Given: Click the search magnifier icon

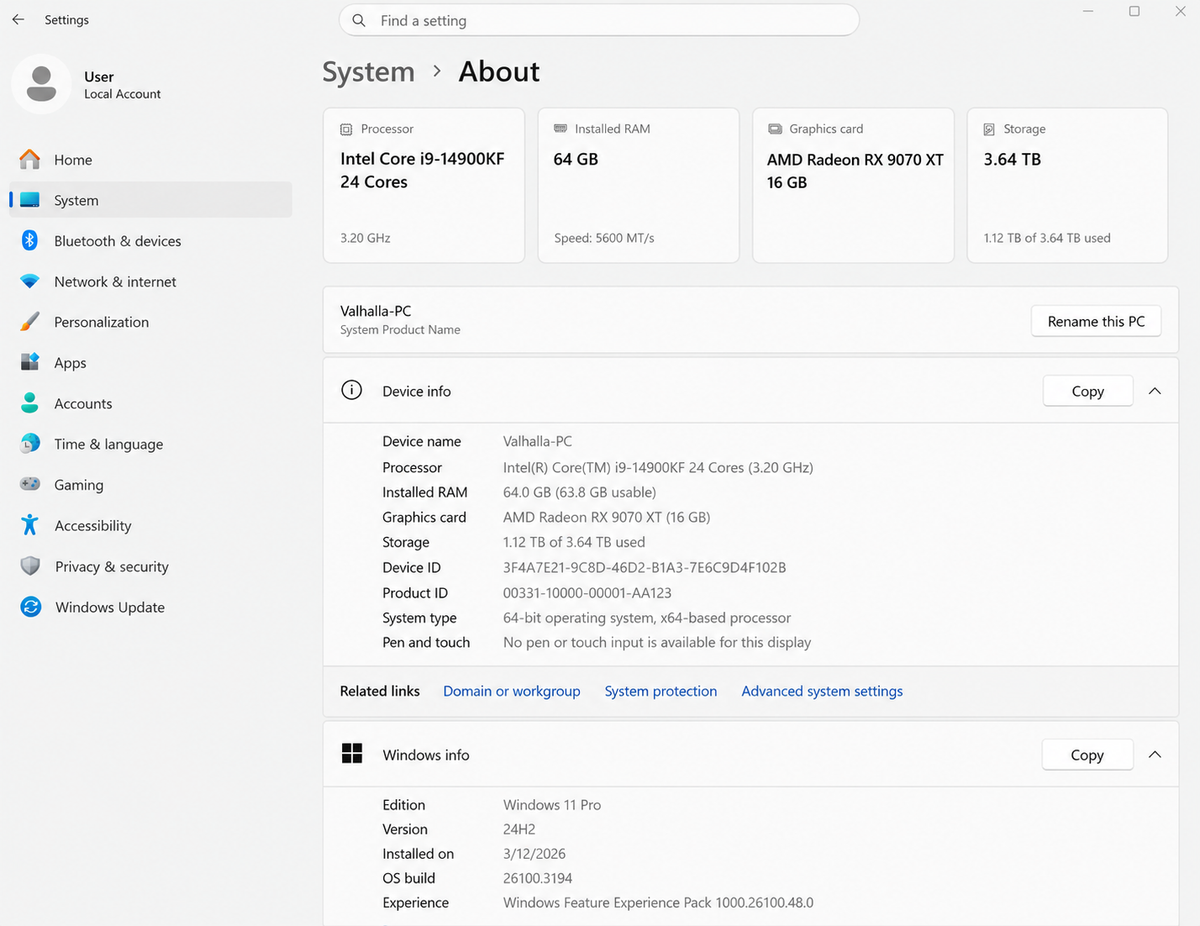Looking at the screenshot, I should tap(360, 20).
